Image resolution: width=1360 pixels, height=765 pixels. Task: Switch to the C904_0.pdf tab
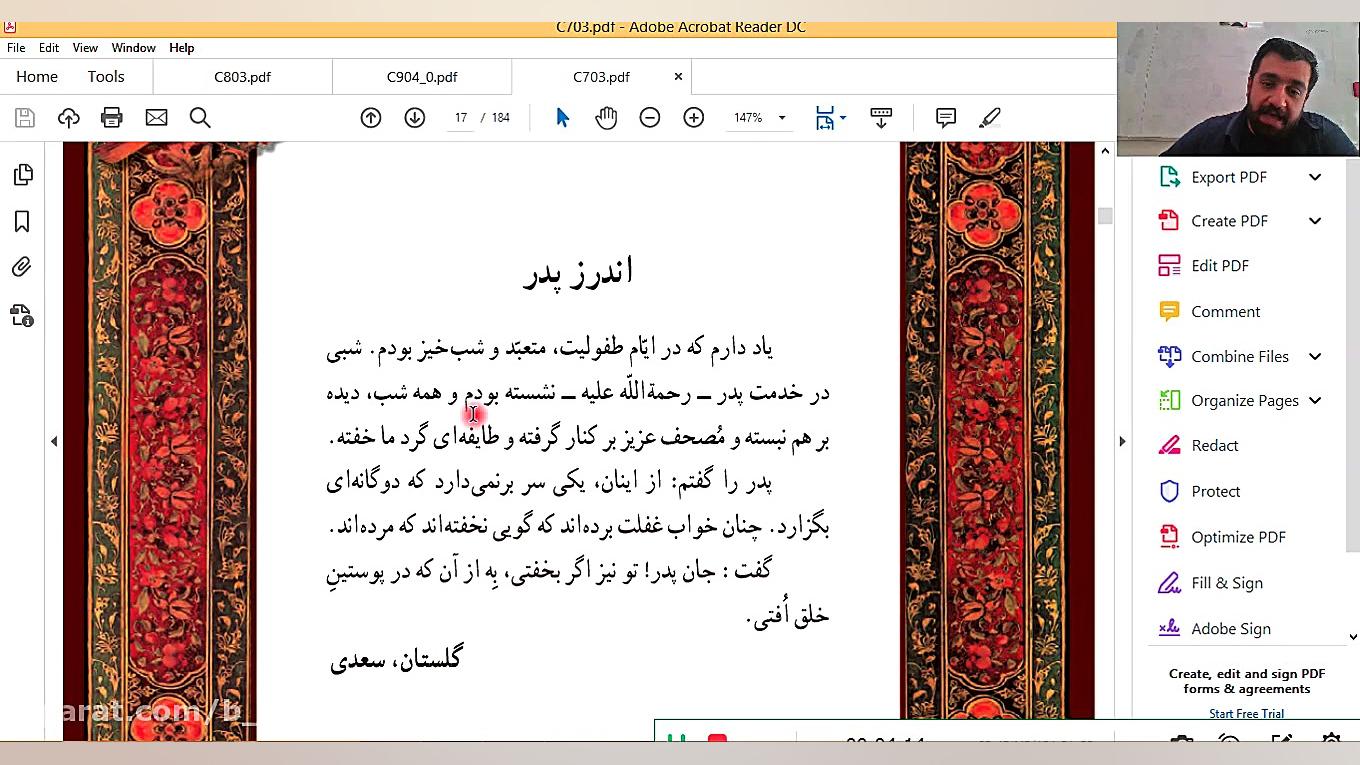(x=421, y=76)
